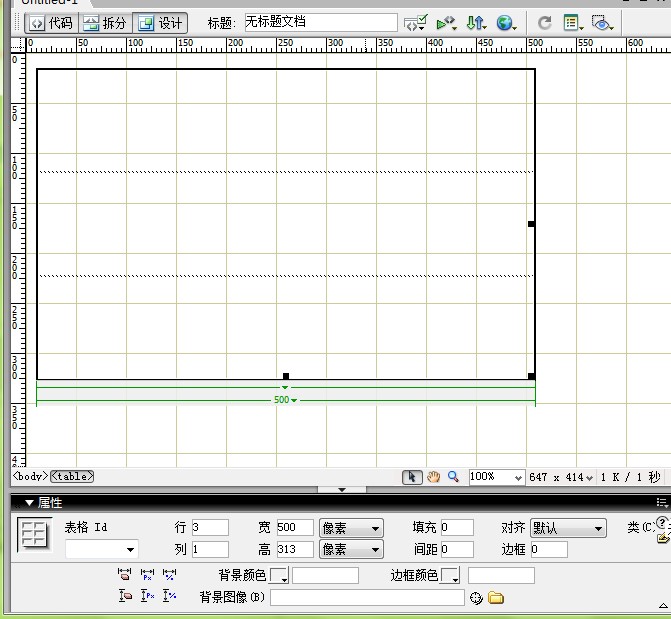Choose the Hand tool
The image size is (671, 619).
coord(433,476)
